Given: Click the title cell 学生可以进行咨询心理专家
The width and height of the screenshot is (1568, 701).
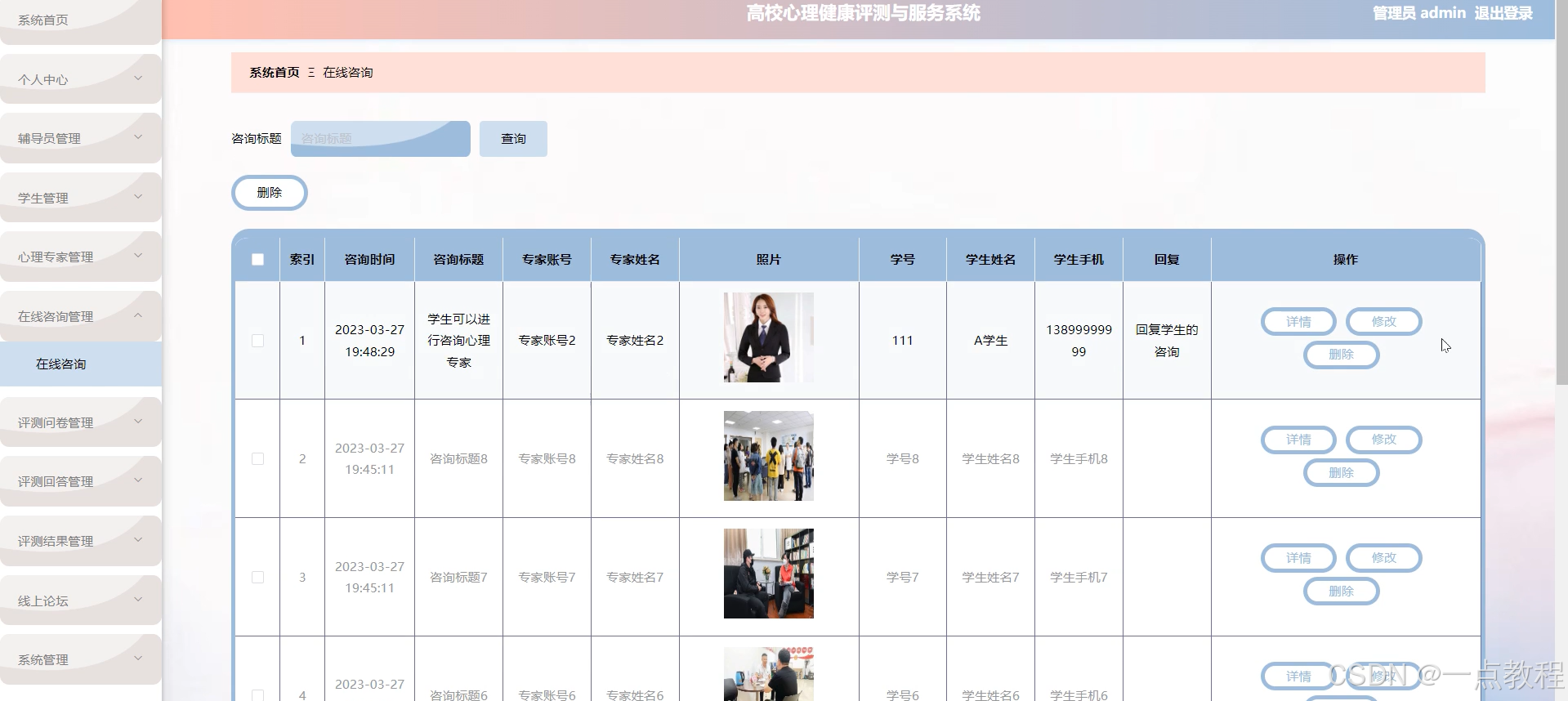Looking at the screenshot, I should [458, 341].
